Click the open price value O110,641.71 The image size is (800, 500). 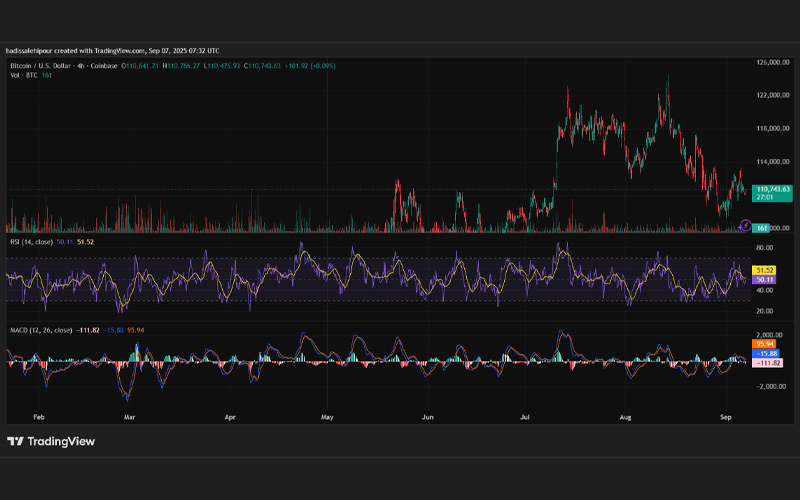pos(140,66)
